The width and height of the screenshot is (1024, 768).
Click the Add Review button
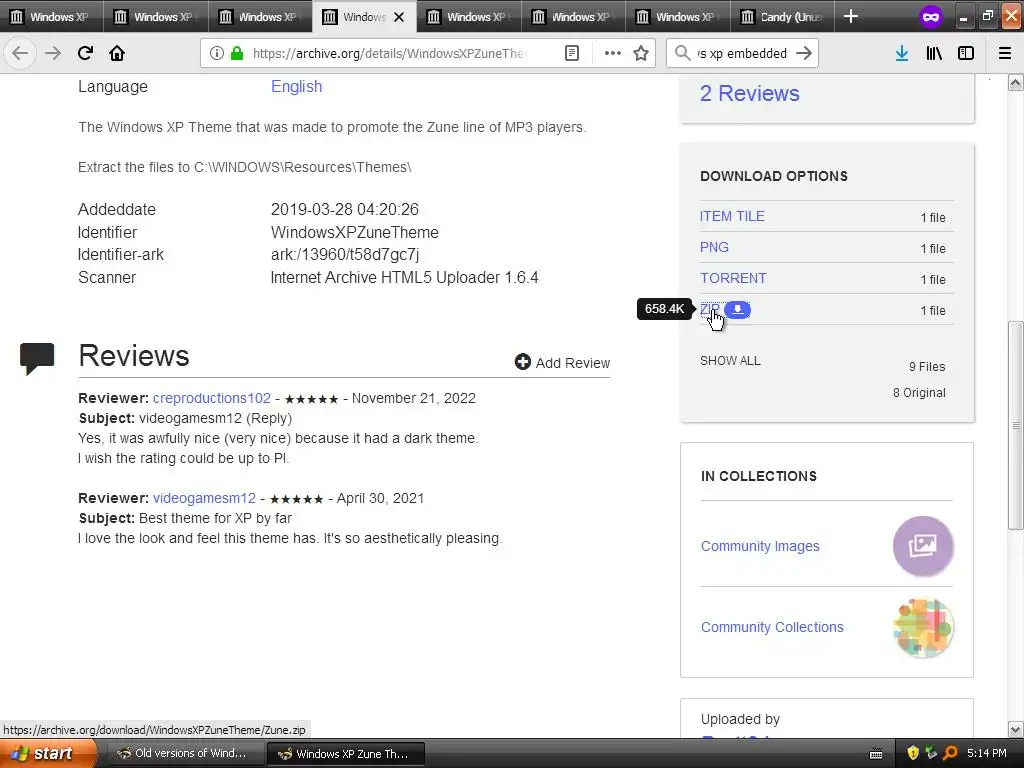pyautogui.click(x=562, y=362)
